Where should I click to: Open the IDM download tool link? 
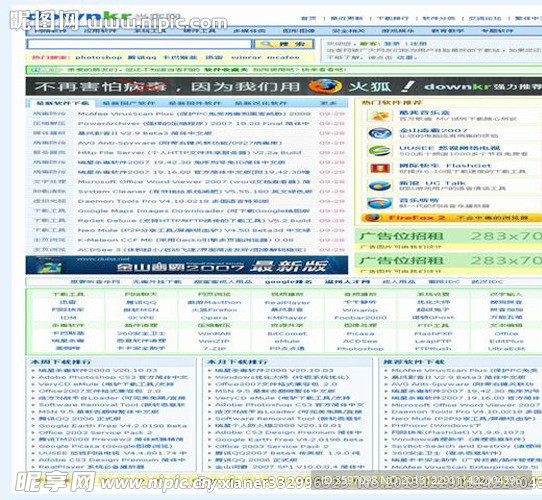(x=68, y=317)
